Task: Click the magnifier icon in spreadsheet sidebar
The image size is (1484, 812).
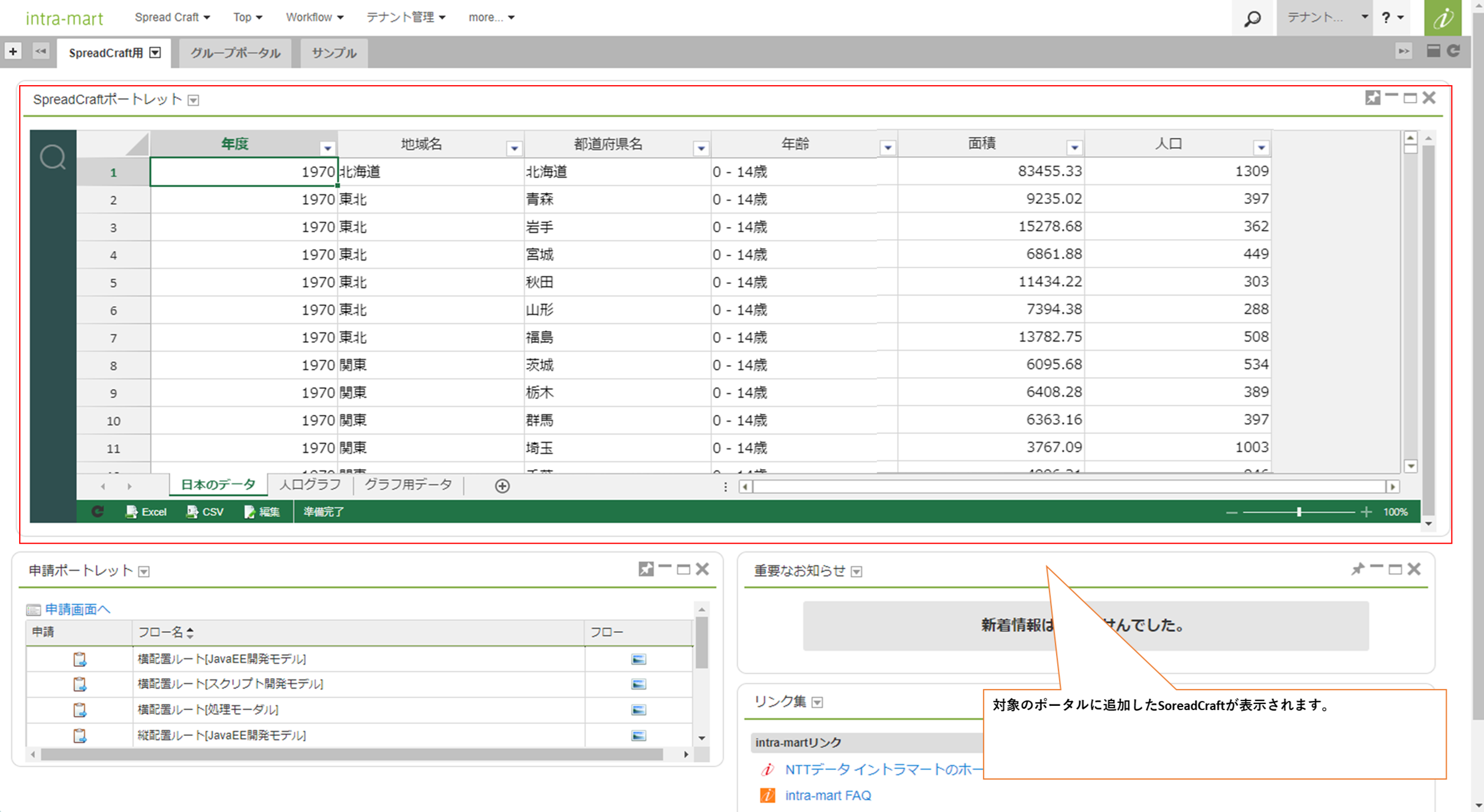Action: (53, 158)
